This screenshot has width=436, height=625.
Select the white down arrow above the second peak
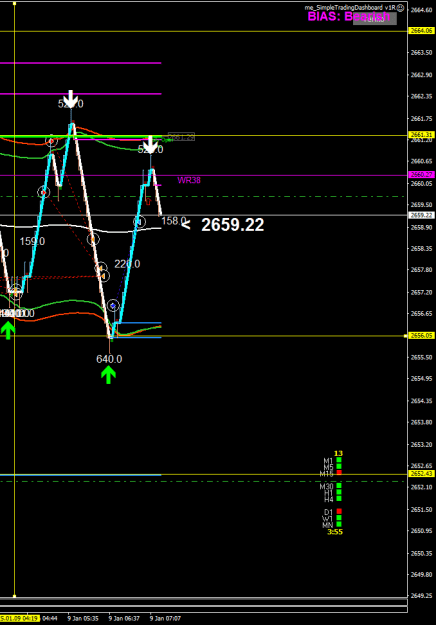click(150, 144)
